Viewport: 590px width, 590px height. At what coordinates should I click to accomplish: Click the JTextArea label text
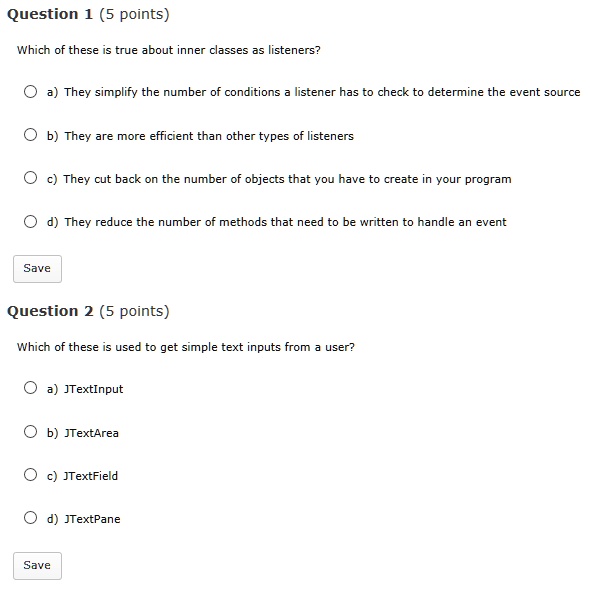pyautogui.click(x=91, y=433)
